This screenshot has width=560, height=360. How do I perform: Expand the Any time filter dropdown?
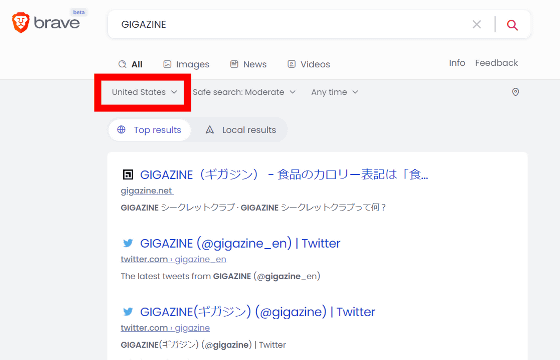pos(335,92)
